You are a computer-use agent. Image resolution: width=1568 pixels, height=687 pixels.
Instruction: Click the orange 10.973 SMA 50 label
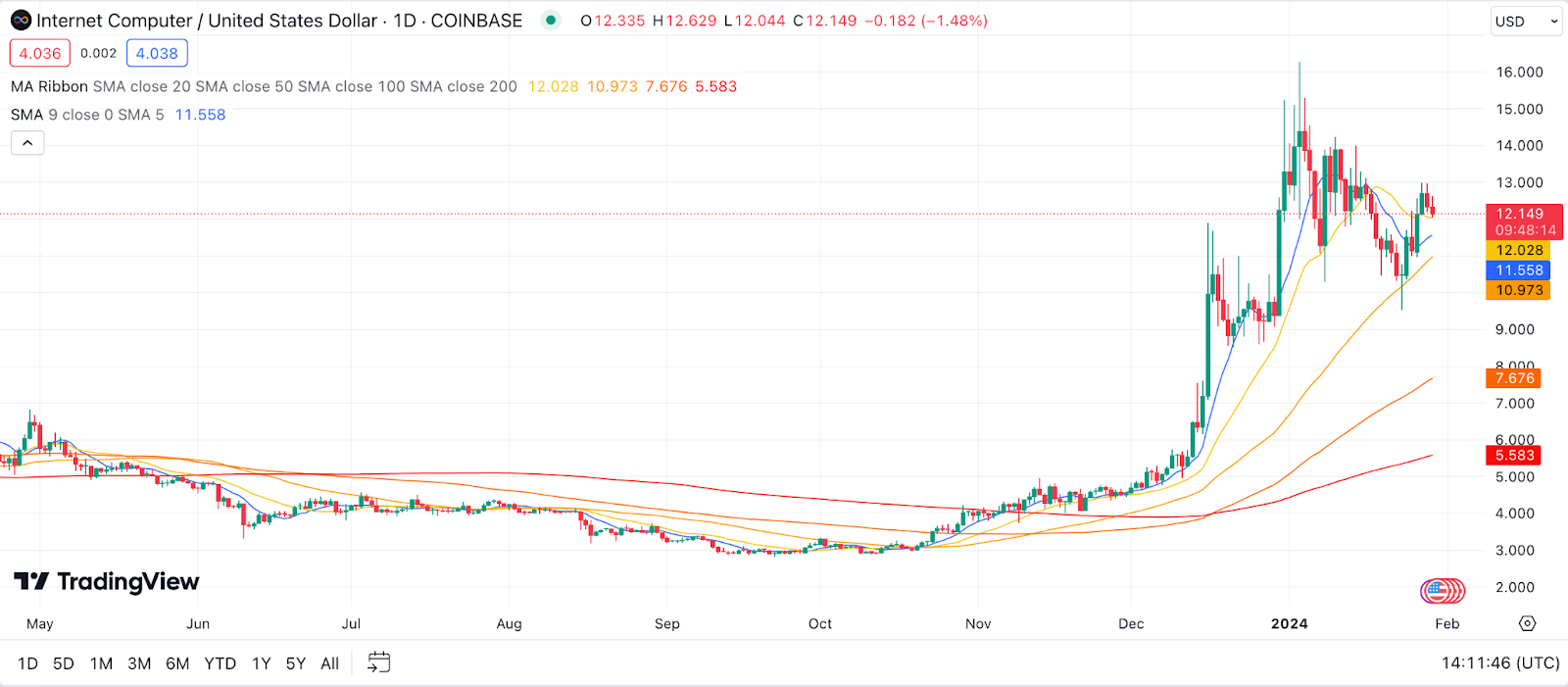1519,290
